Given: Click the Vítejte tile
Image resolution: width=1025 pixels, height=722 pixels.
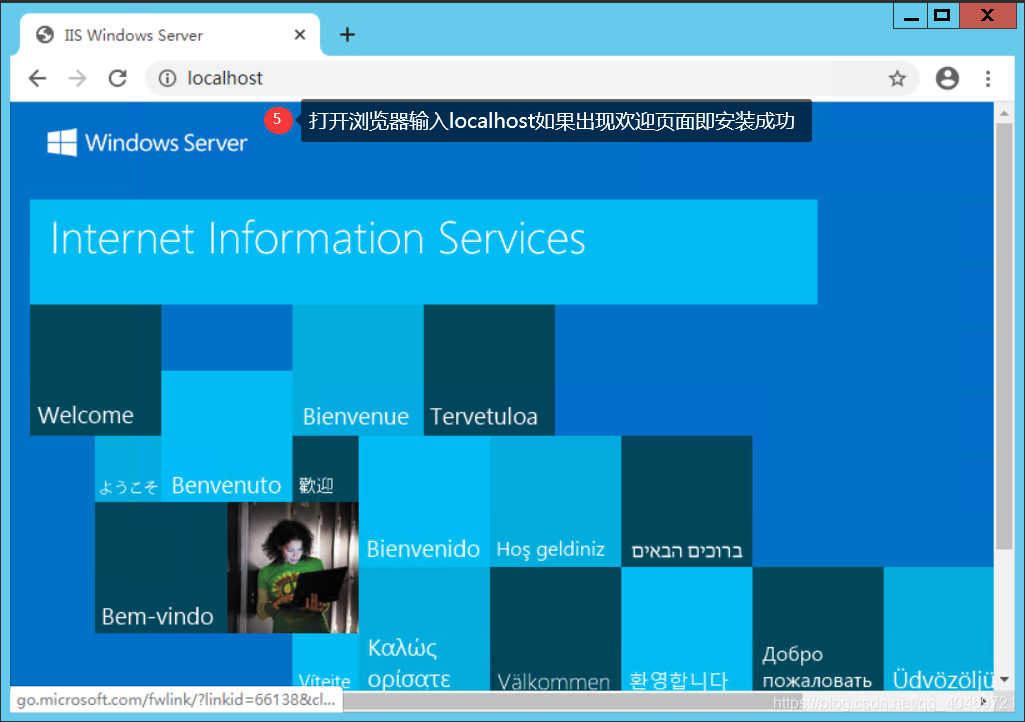Looking at the screenshot, I should click(x=326, y=662).
